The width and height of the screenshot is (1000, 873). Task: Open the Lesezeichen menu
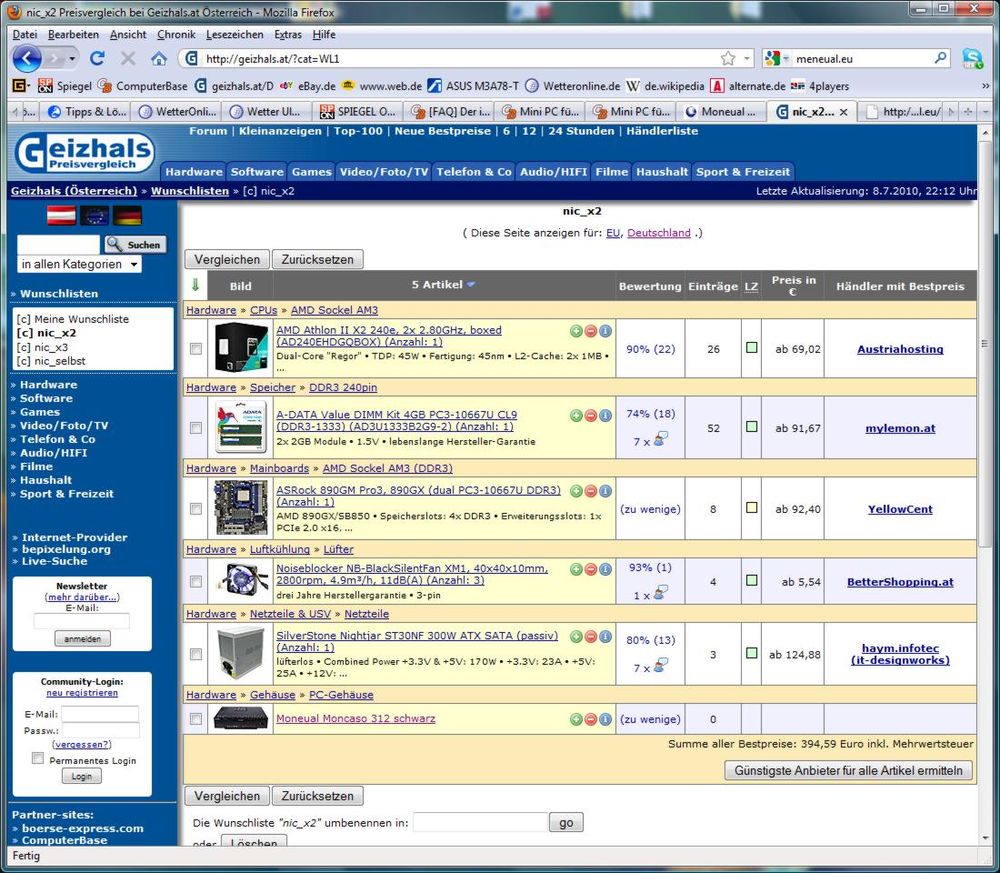point(235,34)
